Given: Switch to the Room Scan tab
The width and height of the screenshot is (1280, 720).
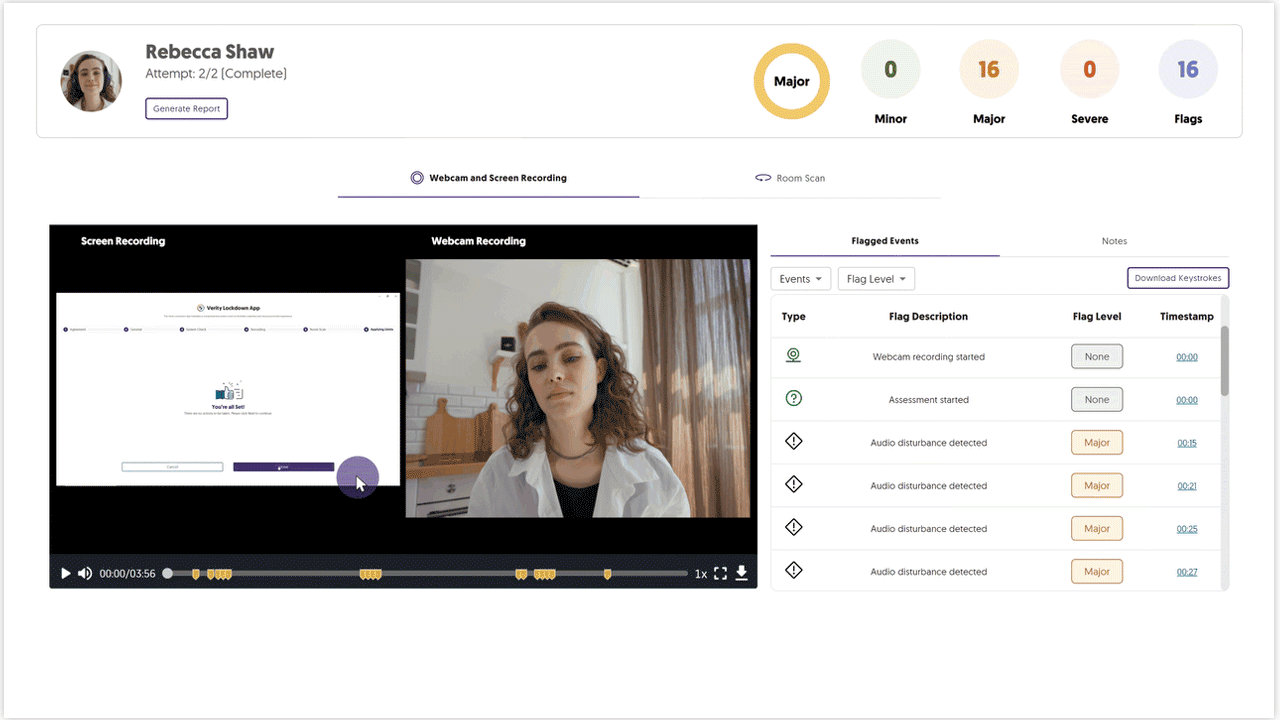Looking at the screenshot, I should pos(790,178).
